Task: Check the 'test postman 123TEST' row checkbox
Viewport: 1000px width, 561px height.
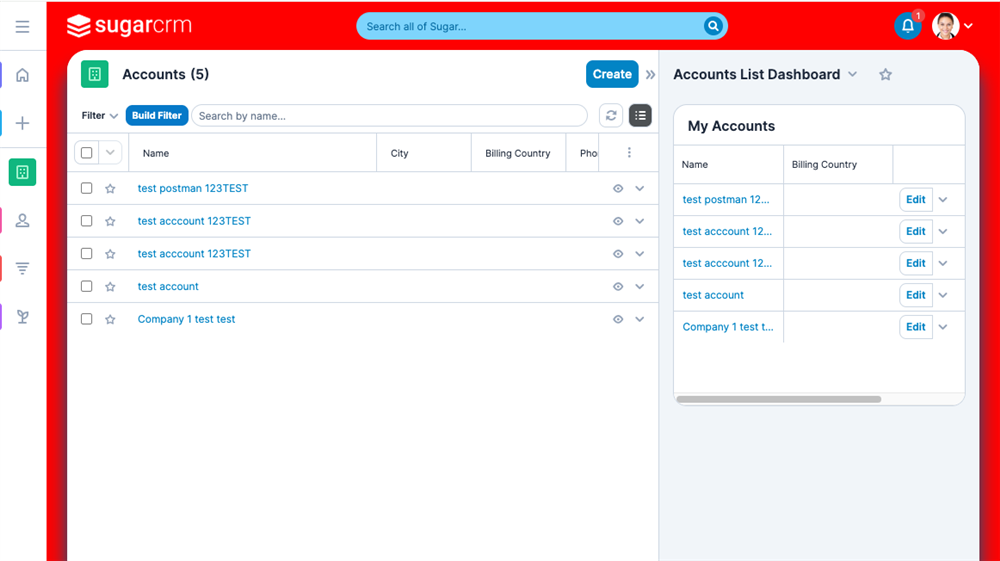Action: point(86,188)
